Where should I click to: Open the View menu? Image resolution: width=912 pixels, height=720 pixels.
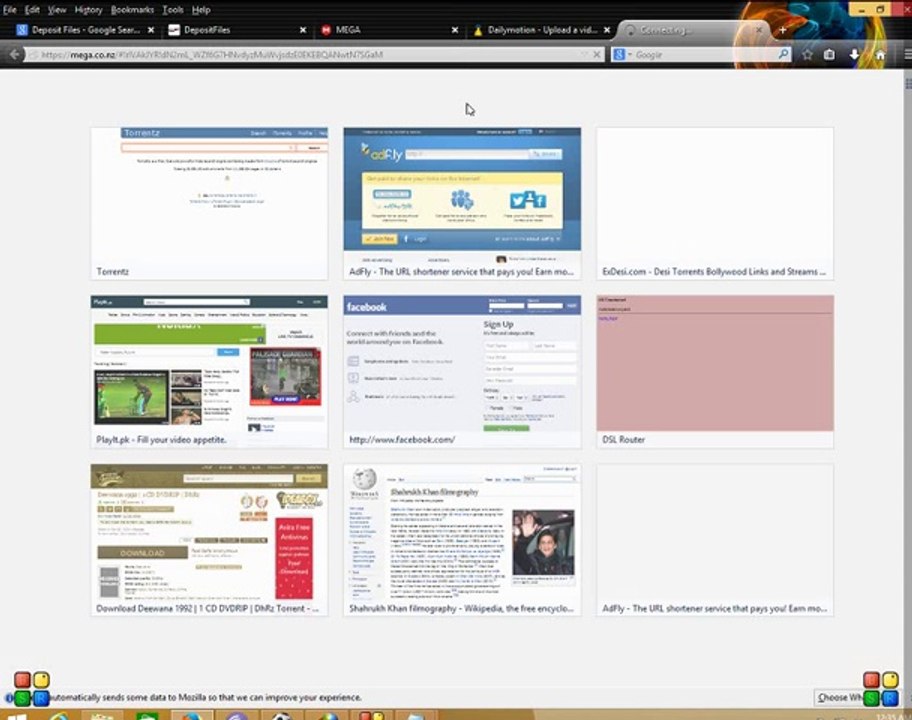tap(57, 9)
